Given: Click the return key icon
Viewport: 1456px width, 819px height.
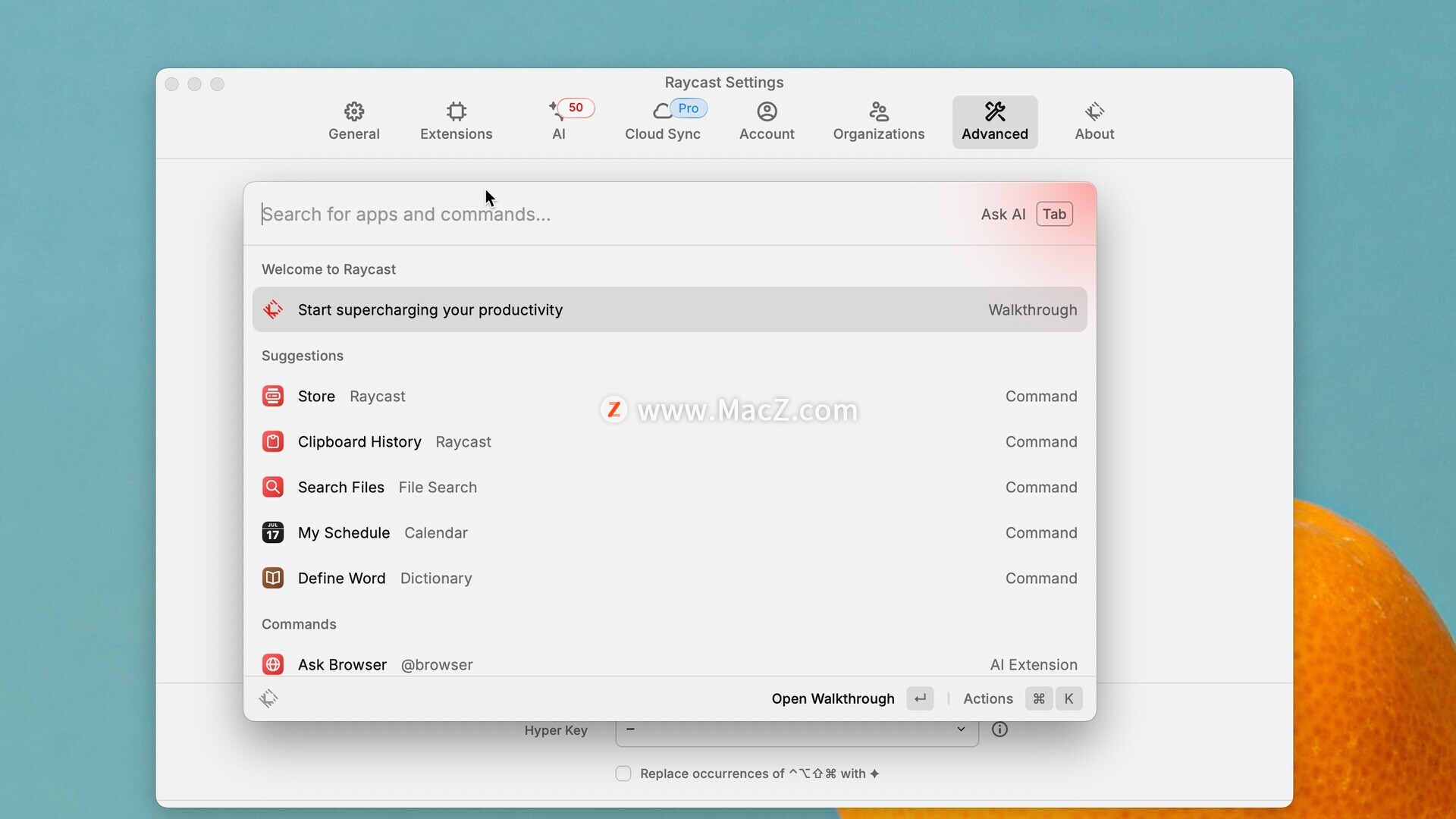Looking at the screenshot, I should (920, 698).
